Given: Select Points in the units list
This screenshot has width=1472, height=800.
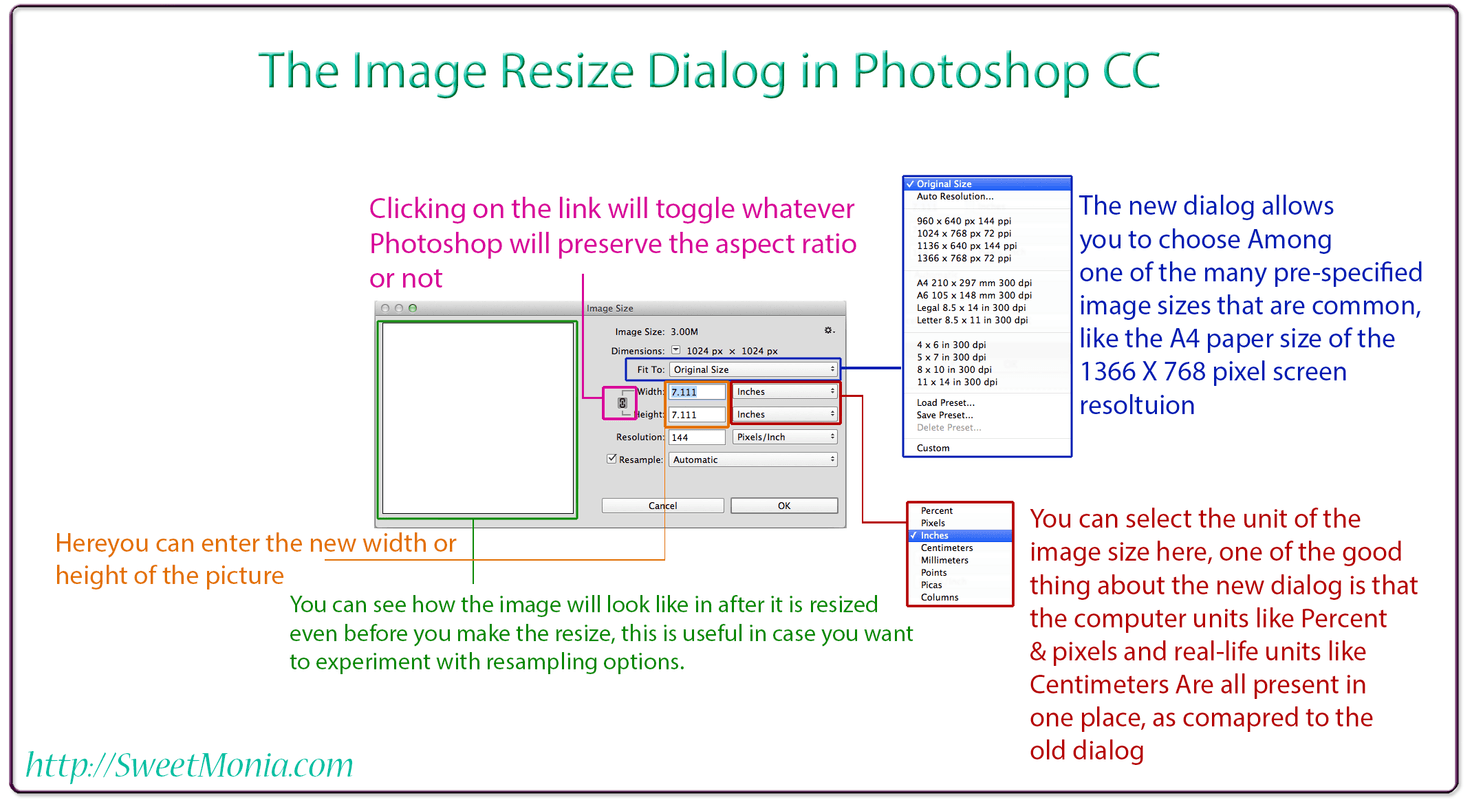Looking at the screenshot, I should 960,573.
